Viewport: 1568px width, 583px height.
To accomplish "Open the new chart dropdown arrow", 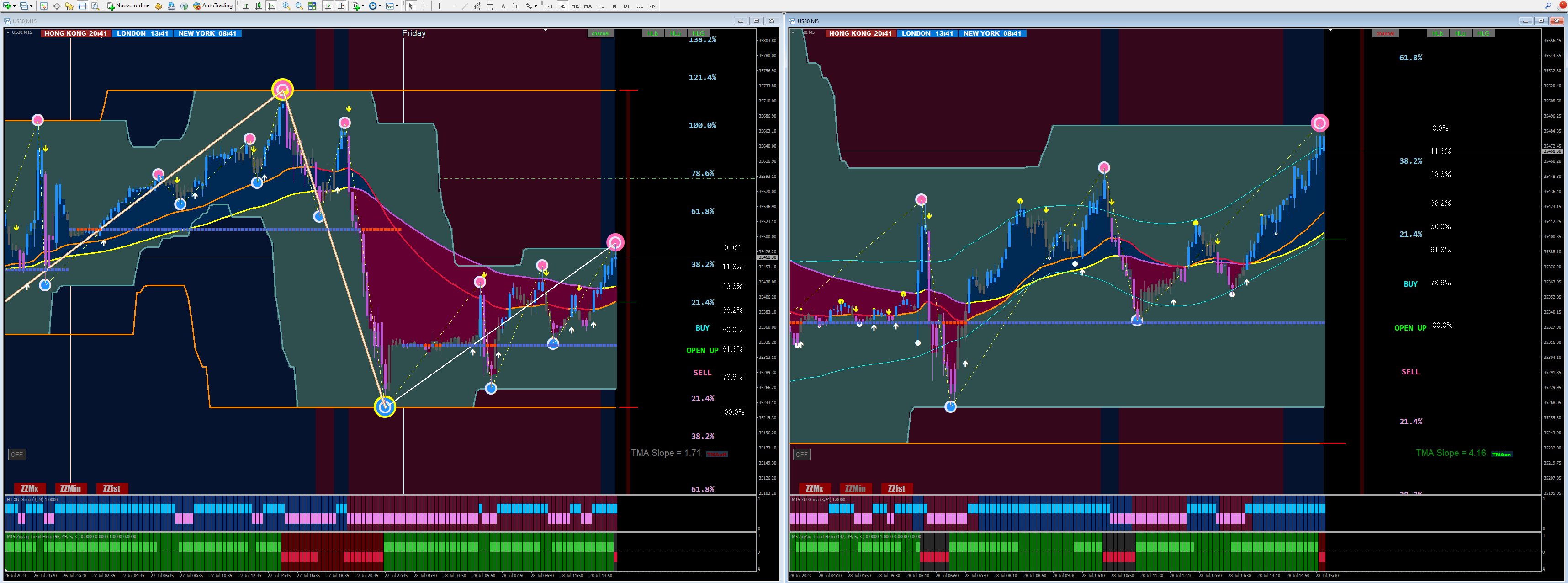I will (x=15, y=5).
